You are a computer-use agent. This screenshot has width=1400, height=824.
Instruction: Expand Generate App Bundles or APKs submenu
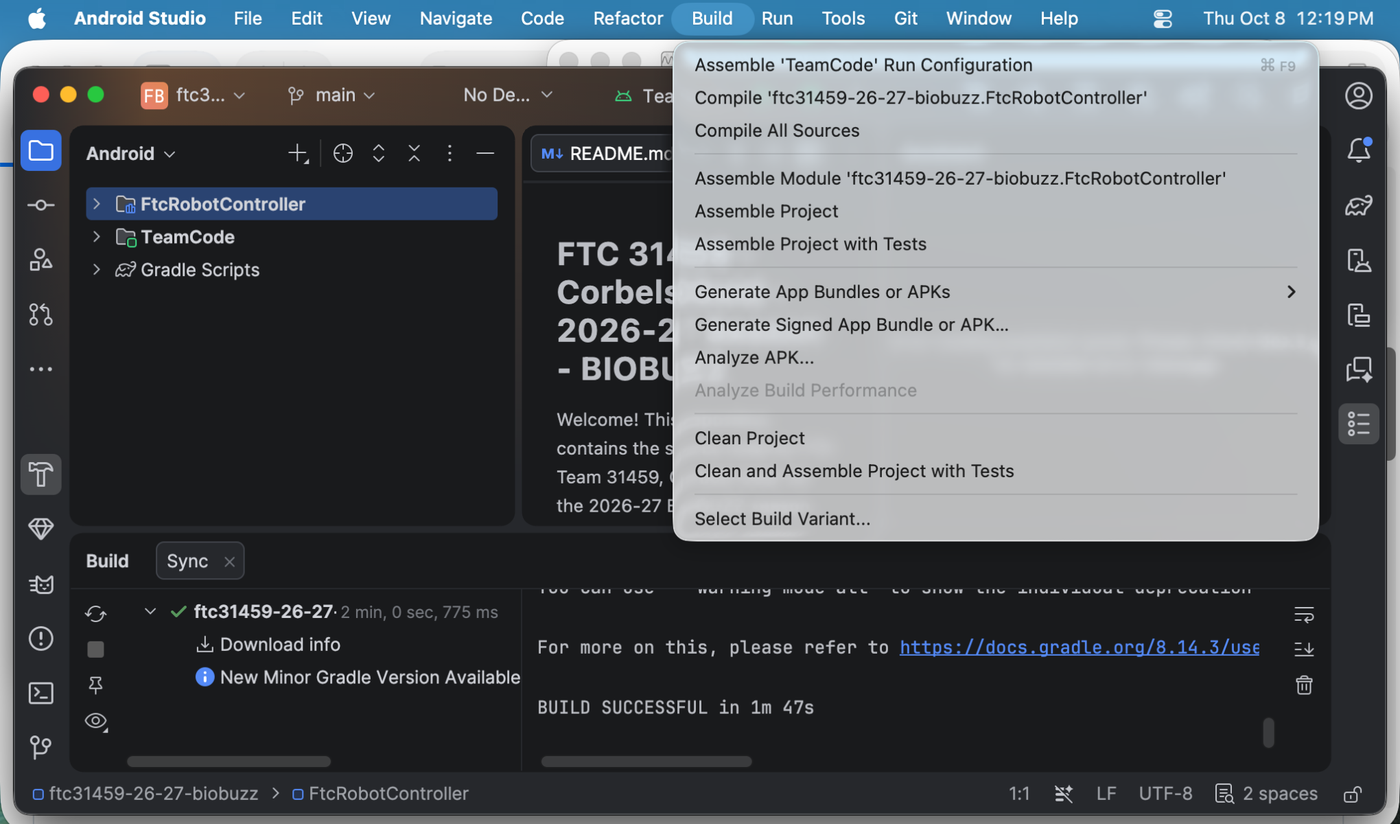[995, 292]
